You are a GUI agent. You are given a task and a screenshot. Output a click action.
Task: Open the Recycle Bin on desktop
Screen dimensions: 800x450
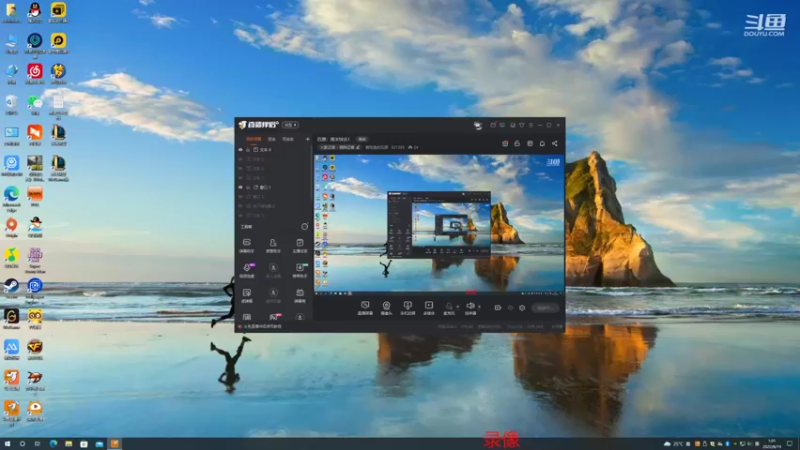point(11,105)
